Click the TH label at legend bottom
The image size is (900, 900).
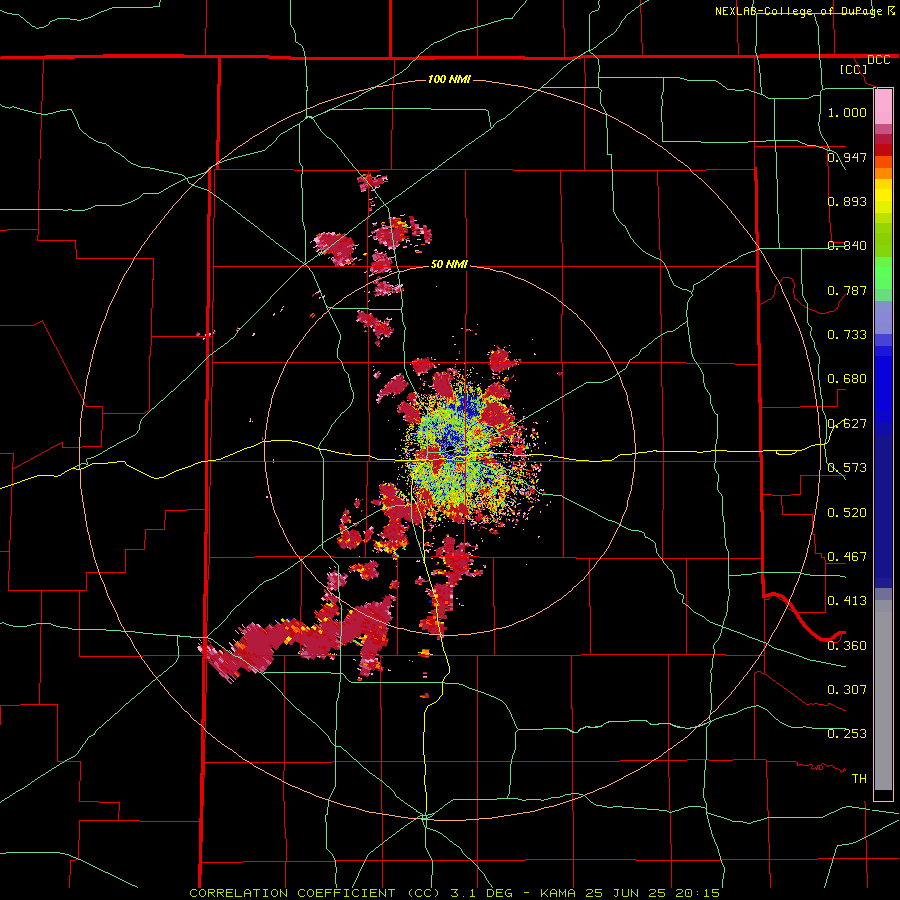point(859,778)
